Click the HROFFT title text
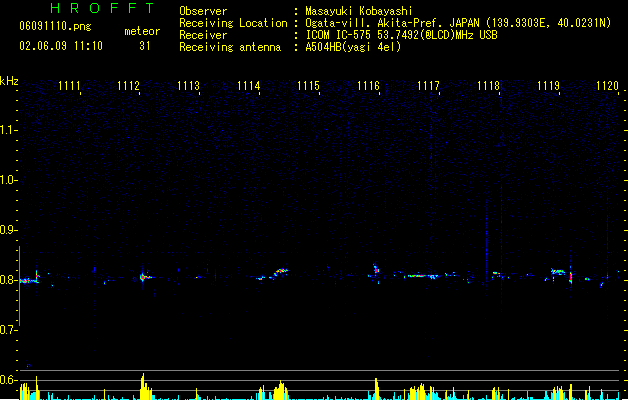The image size is (629, 400). point(103,8)
